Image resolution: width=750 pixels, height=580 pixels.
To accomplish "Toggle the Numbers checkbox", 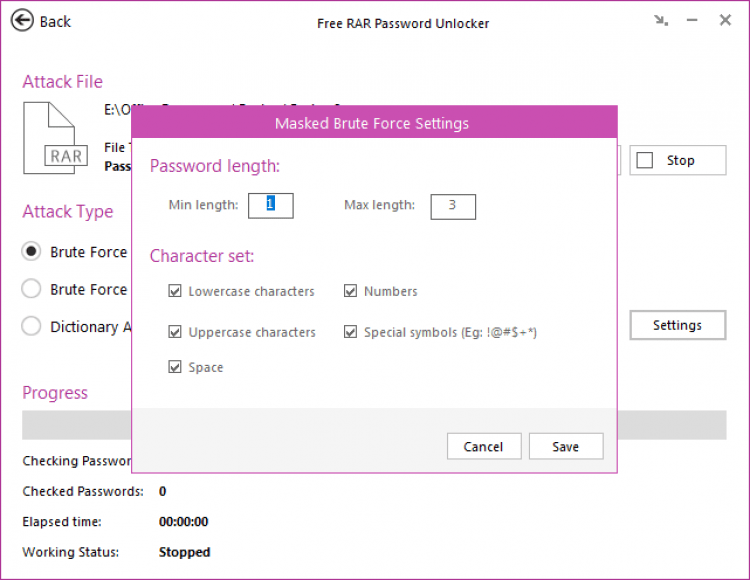I will coord(351,291).
